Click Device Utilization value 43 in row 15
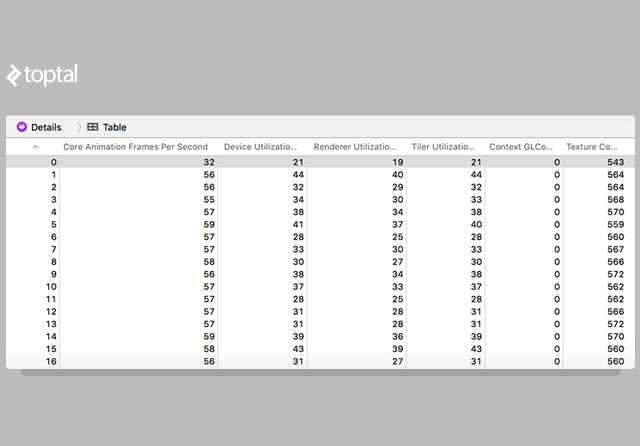The height and width of the screenshot is (446, 640). pyautogui.click(x=298, y=349)
